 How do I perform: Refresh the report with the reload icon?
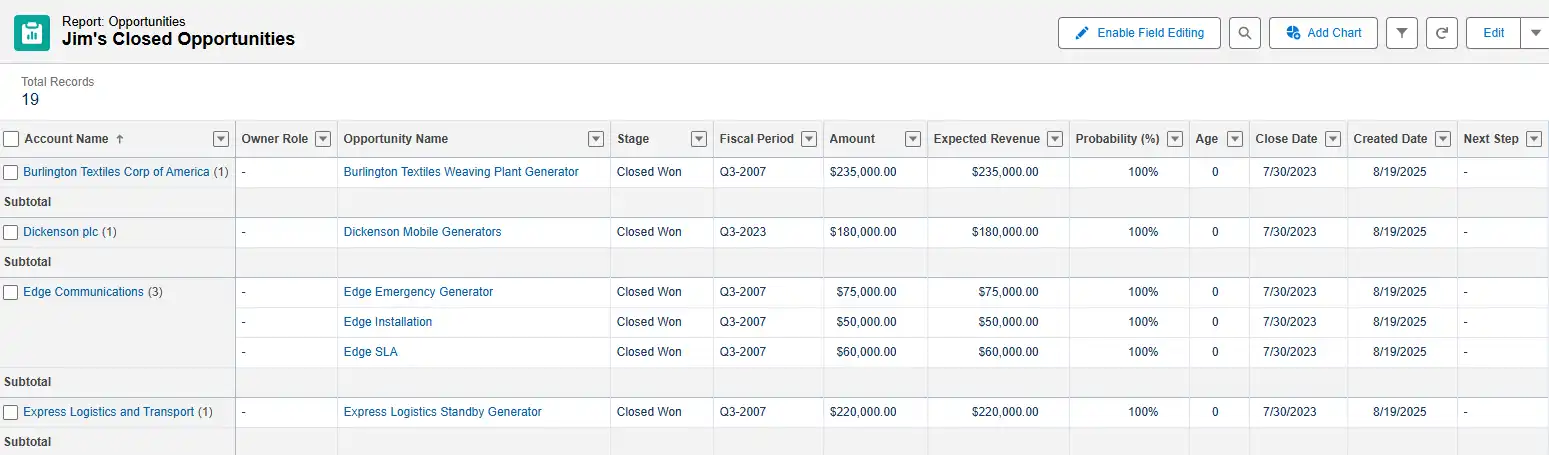tap(1442, 33)
